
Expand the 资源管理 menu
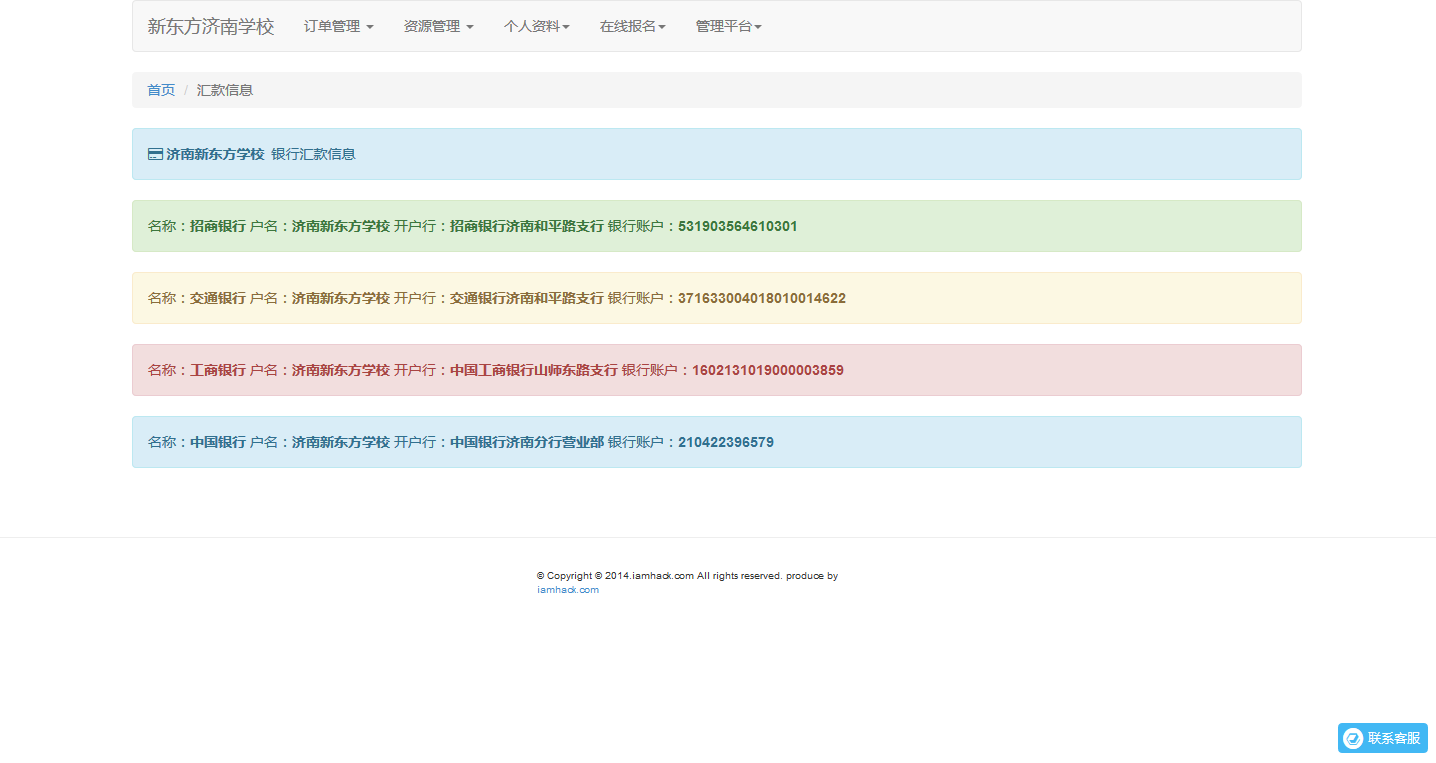[x=439, y=26]
